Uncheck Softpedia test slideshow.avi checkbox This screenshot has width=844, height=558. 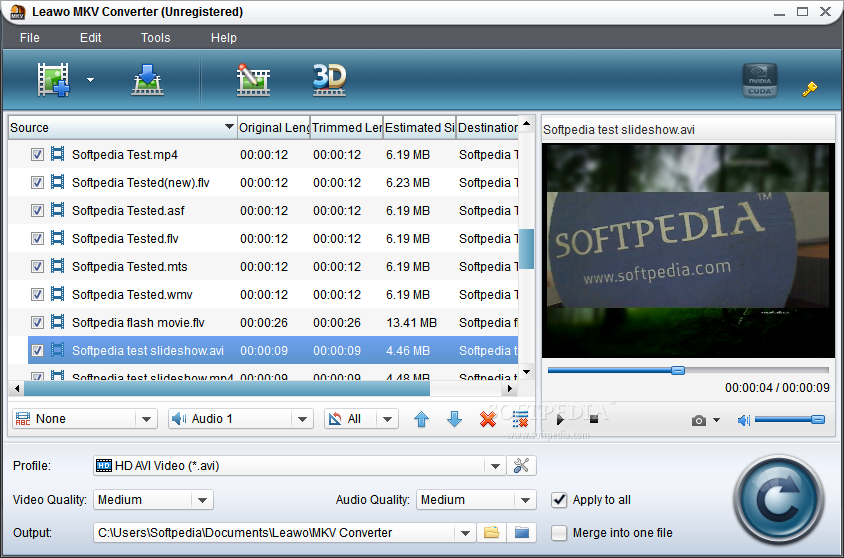click(37, 351)
